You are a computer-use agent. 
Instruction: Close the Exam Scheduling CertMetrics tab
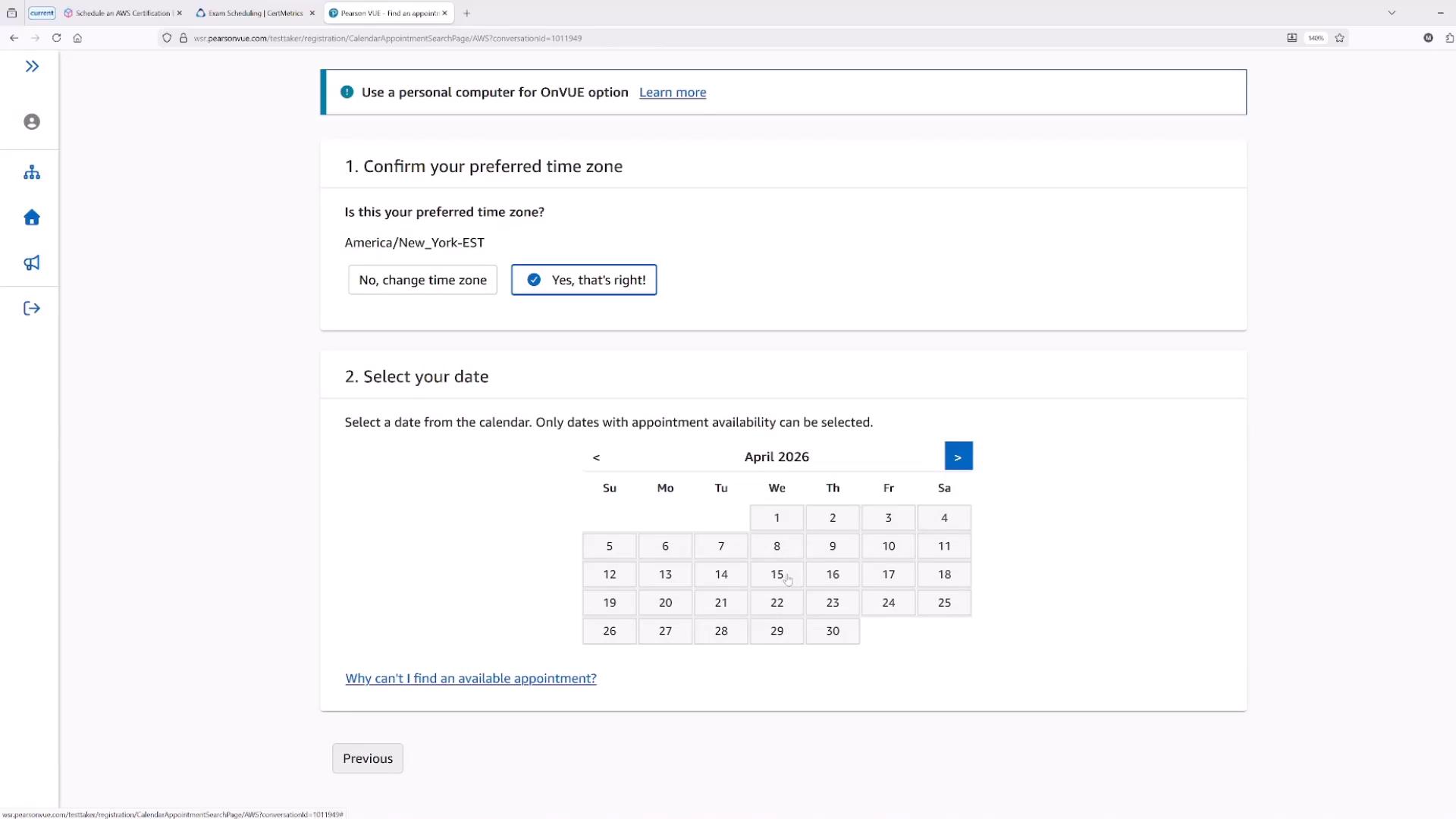[x=312, y=13]
